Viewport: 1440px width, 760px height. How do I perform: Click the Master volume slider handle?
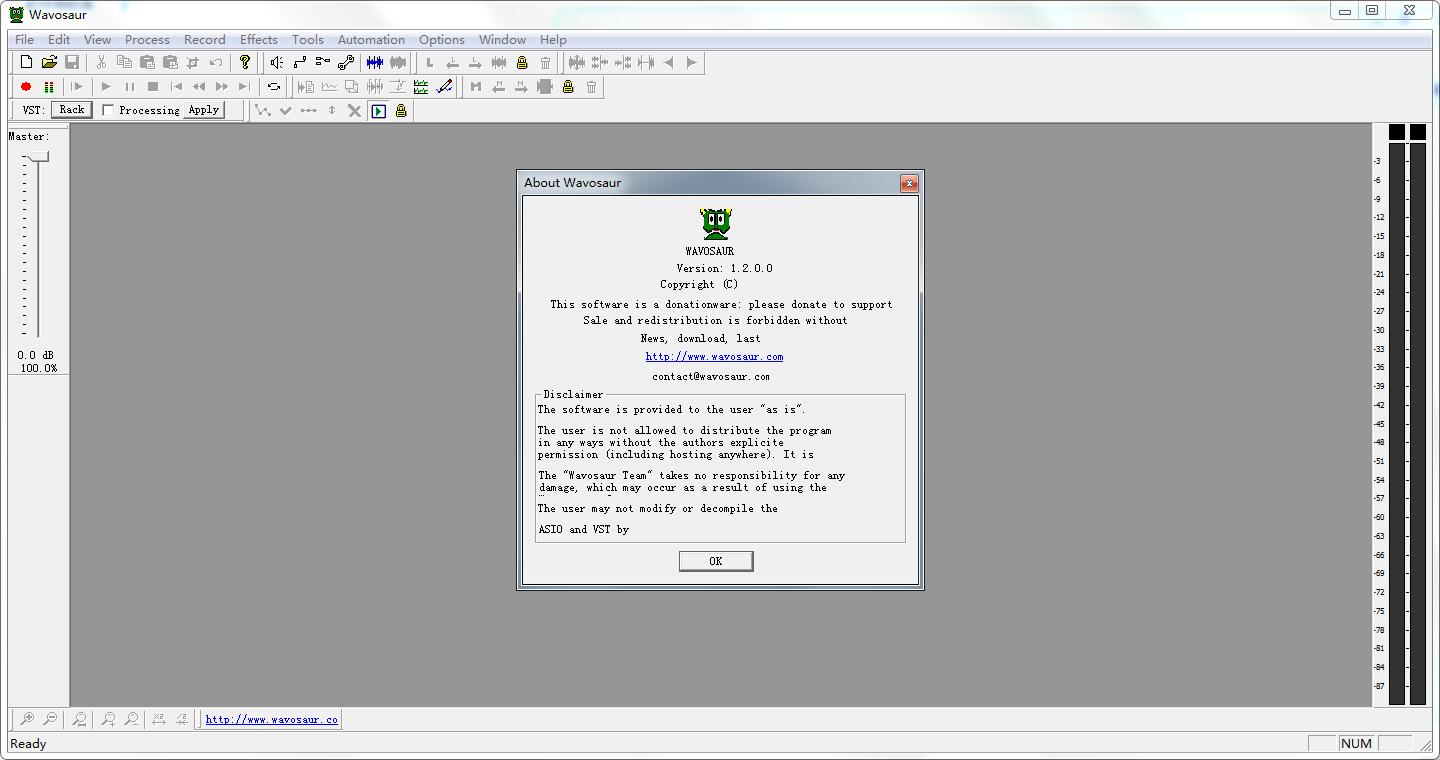click(38, 157)
